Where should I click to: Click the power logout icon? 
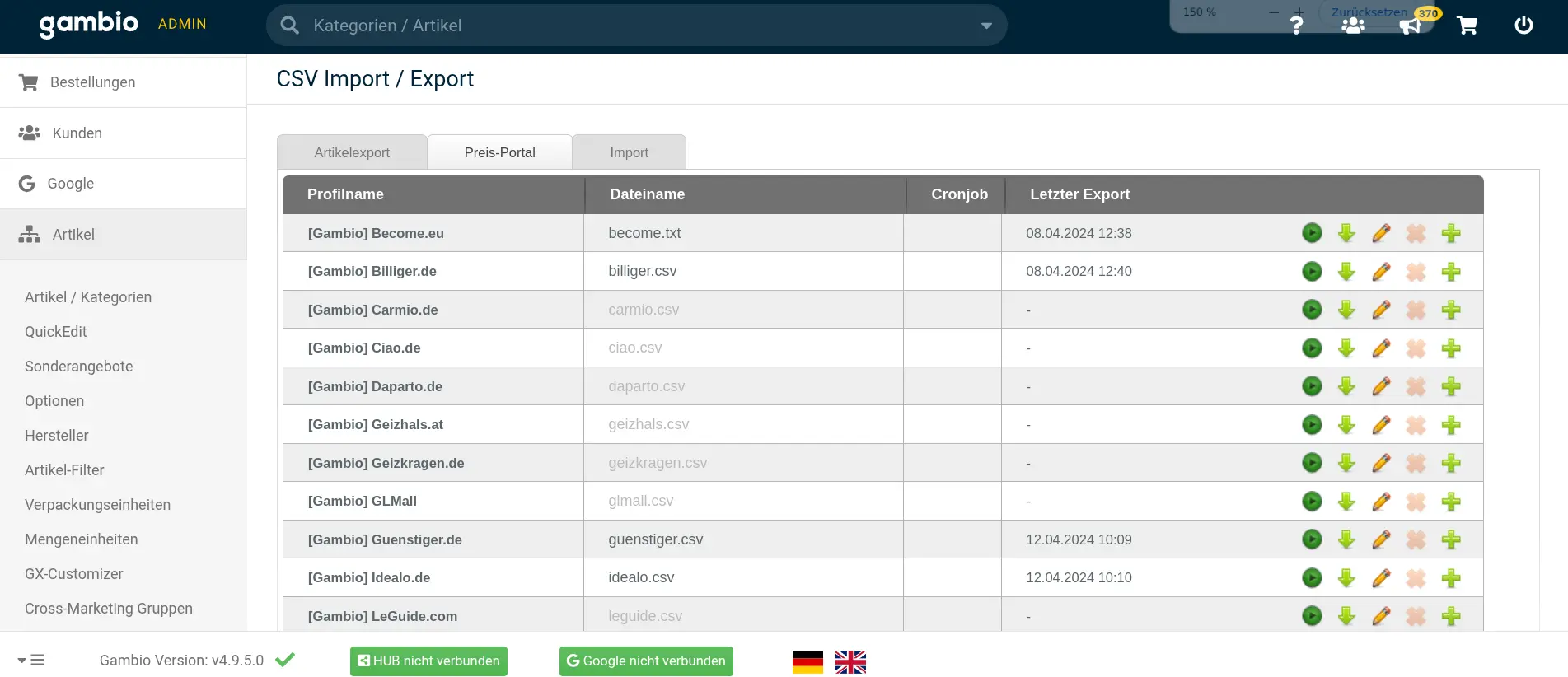point(1524,26)
